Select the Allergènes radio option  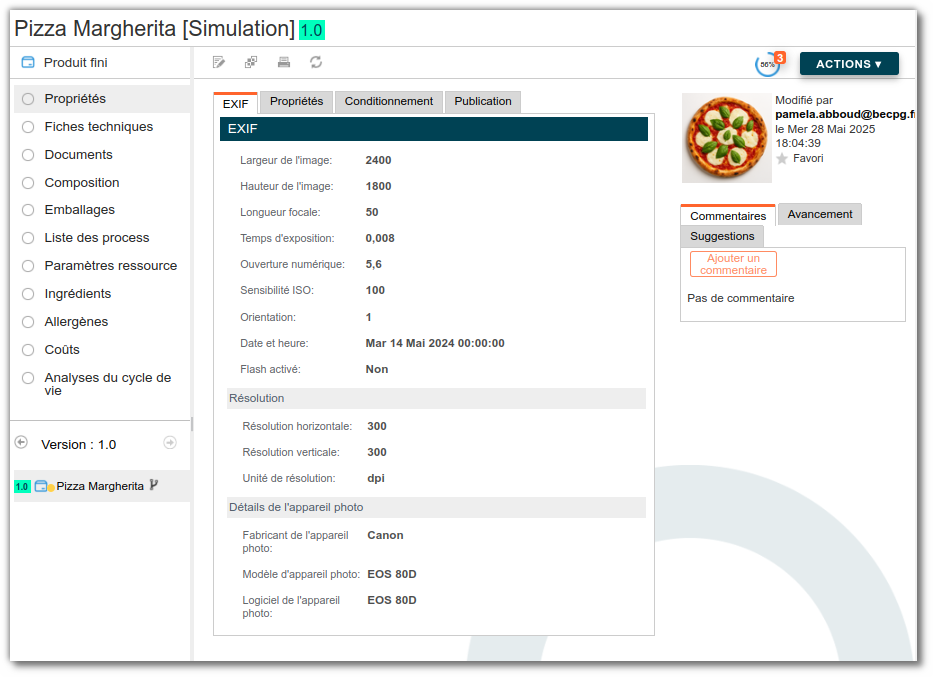click(x=28, y=322)
